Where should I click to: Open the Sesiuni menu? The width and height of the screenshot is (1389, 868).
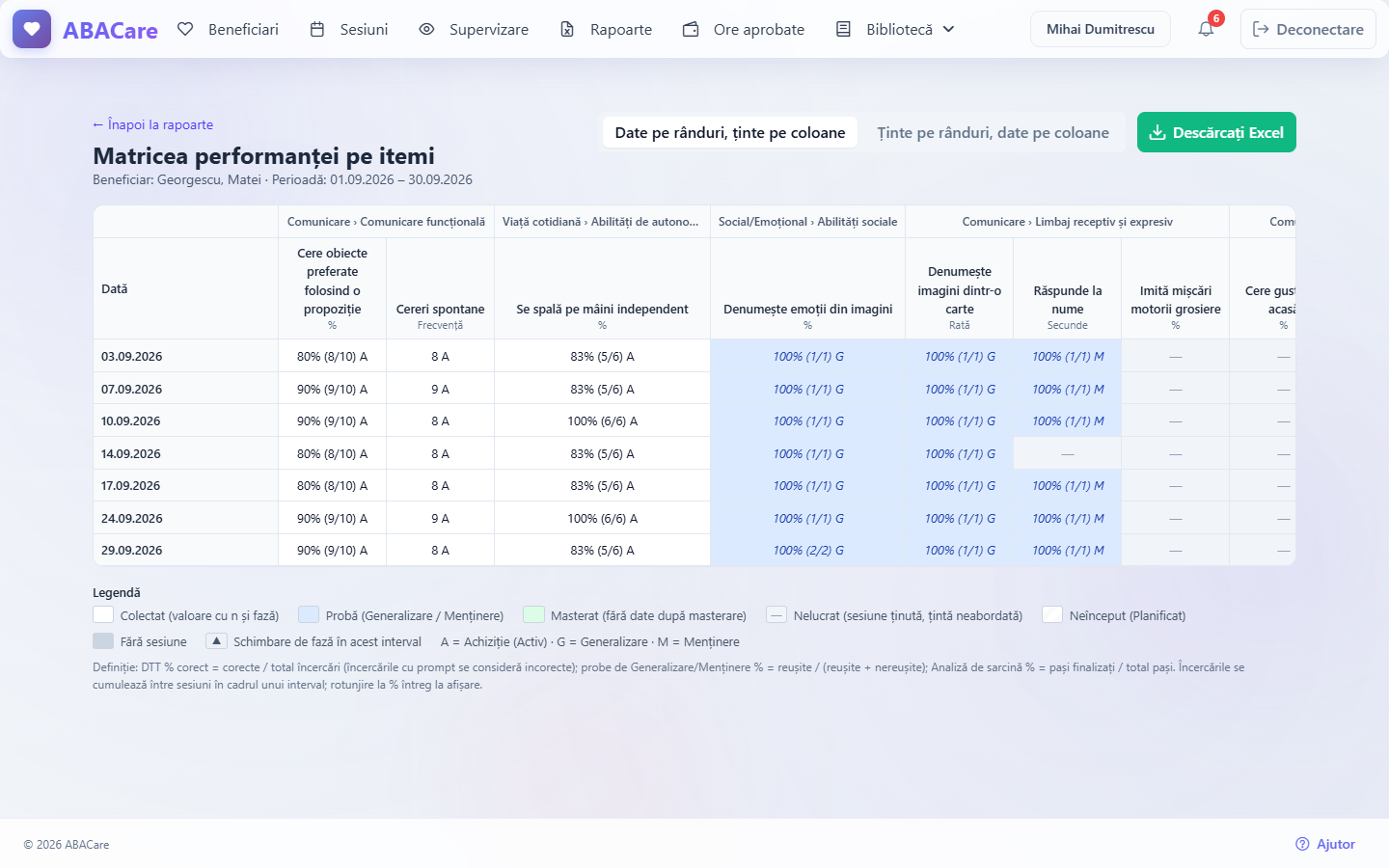click(349, 29)
